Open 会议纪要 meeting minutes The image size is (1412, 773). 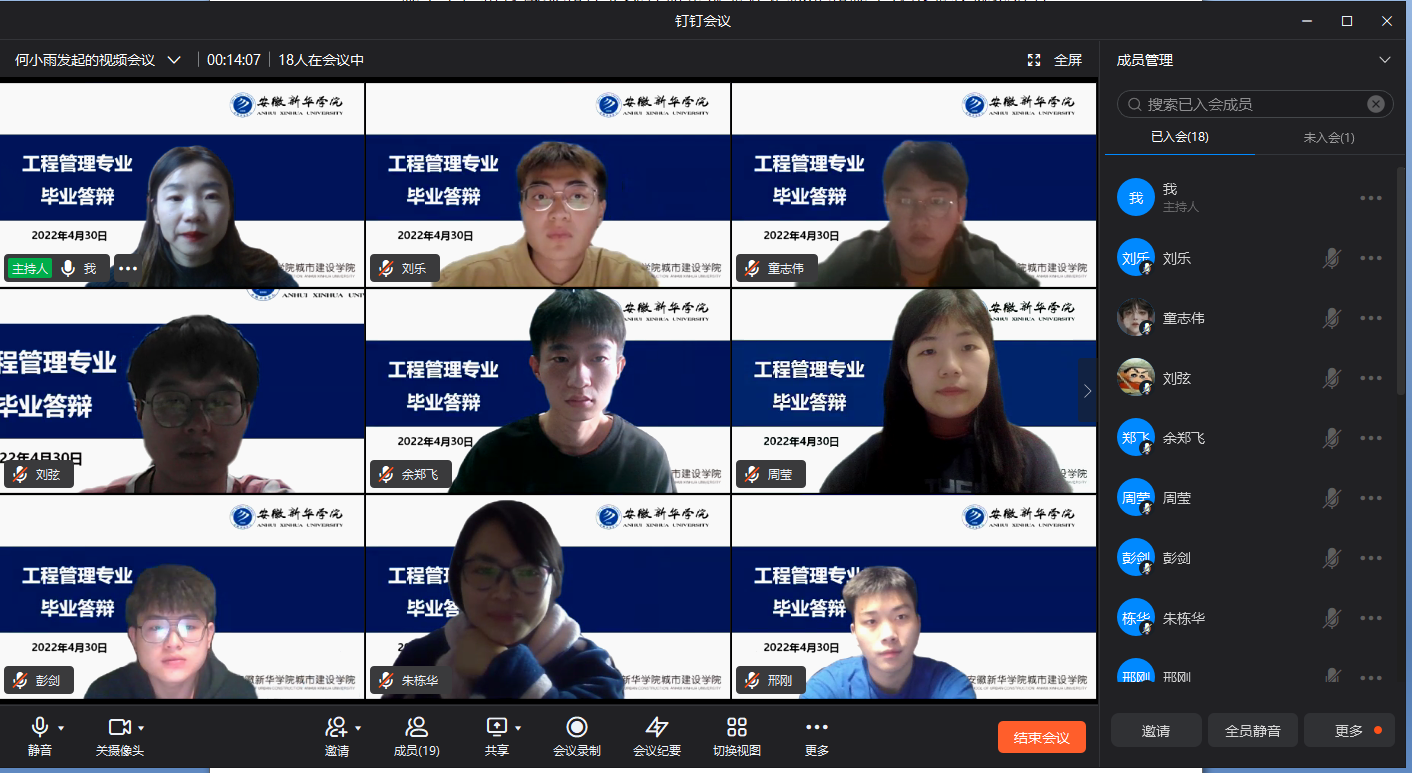[656, 727]
